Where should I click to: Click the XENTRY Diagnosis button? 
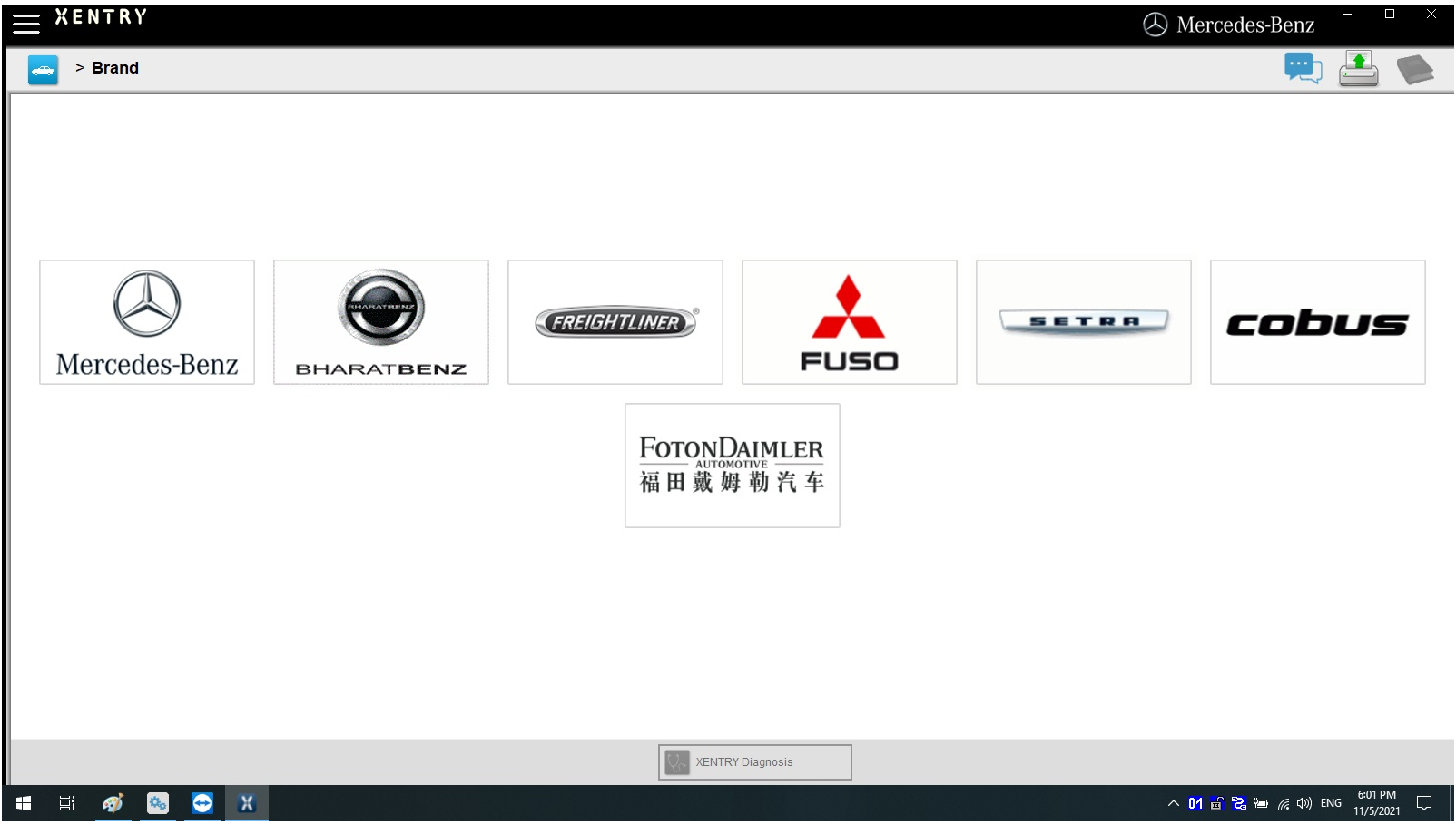(x=755, y=762)
